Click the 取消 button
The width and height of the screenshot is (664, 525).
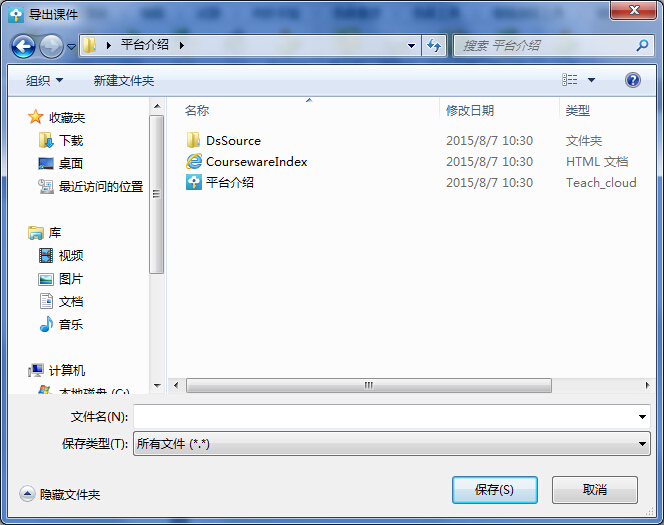pos(595,490)
